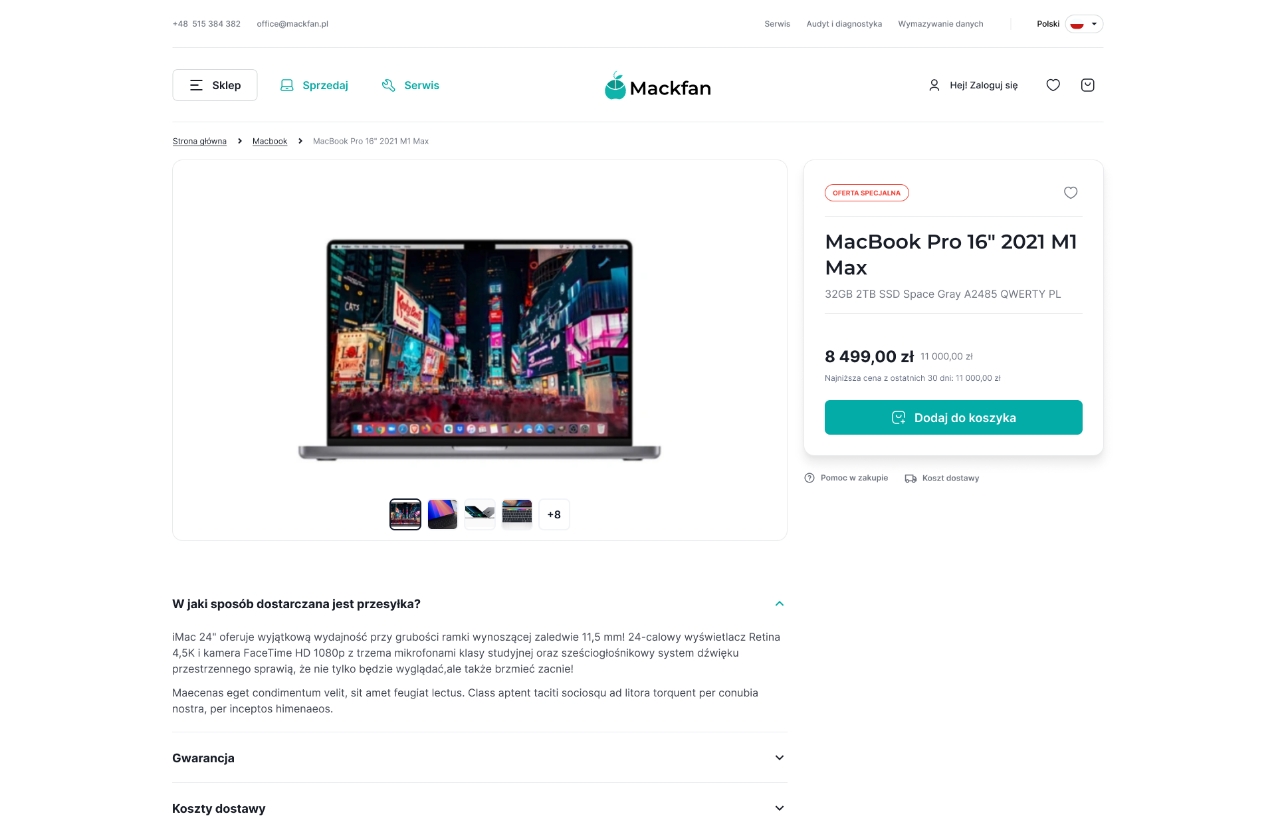
Task: Select the second product thumbnail
Action: click(x=442, y=514)
